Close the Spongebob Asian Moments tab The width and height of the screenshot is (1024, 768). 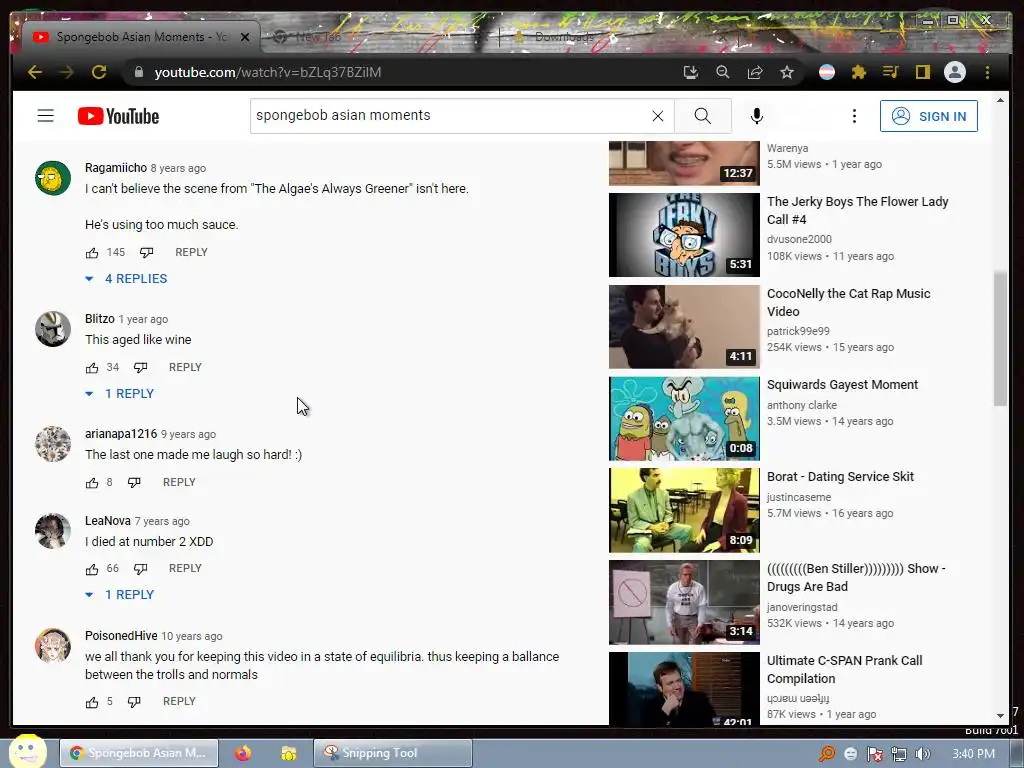pyautogui.click(x=245, y=37)
